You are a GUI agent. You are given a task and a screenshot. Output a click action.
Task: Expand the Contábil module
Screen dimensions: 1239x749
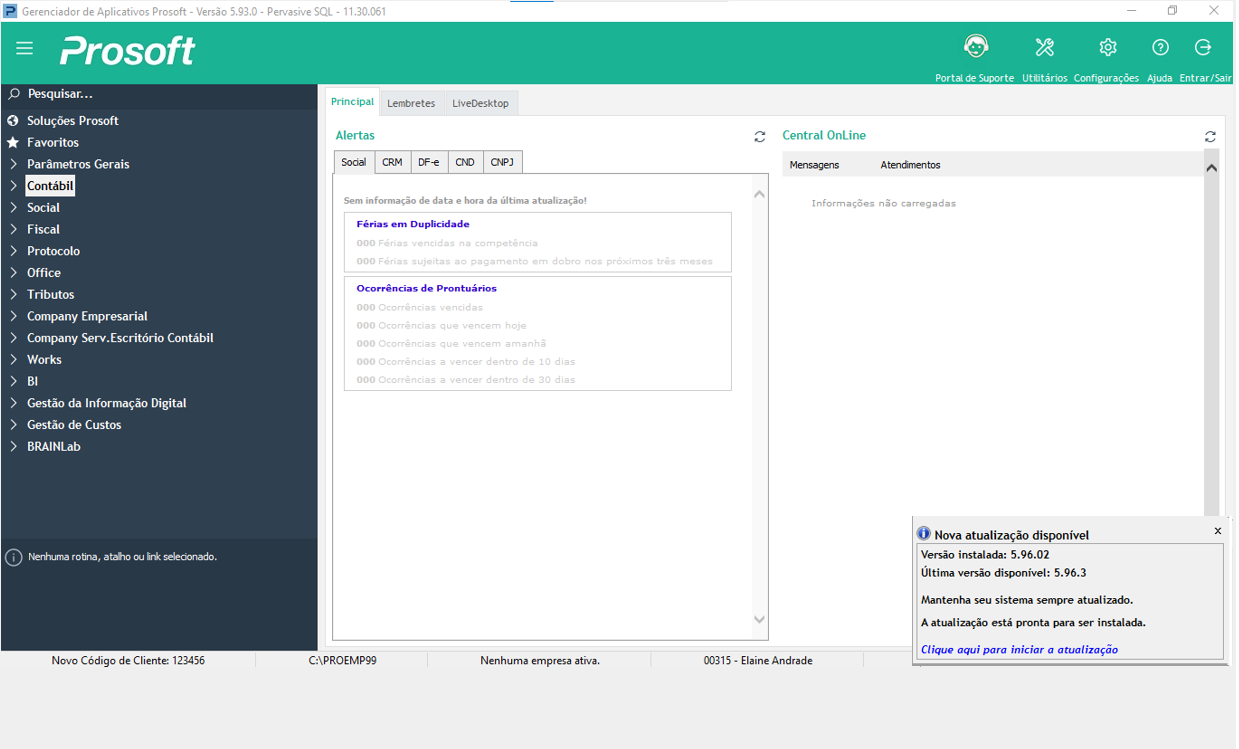pyautogui.click(x=13, y=186)
